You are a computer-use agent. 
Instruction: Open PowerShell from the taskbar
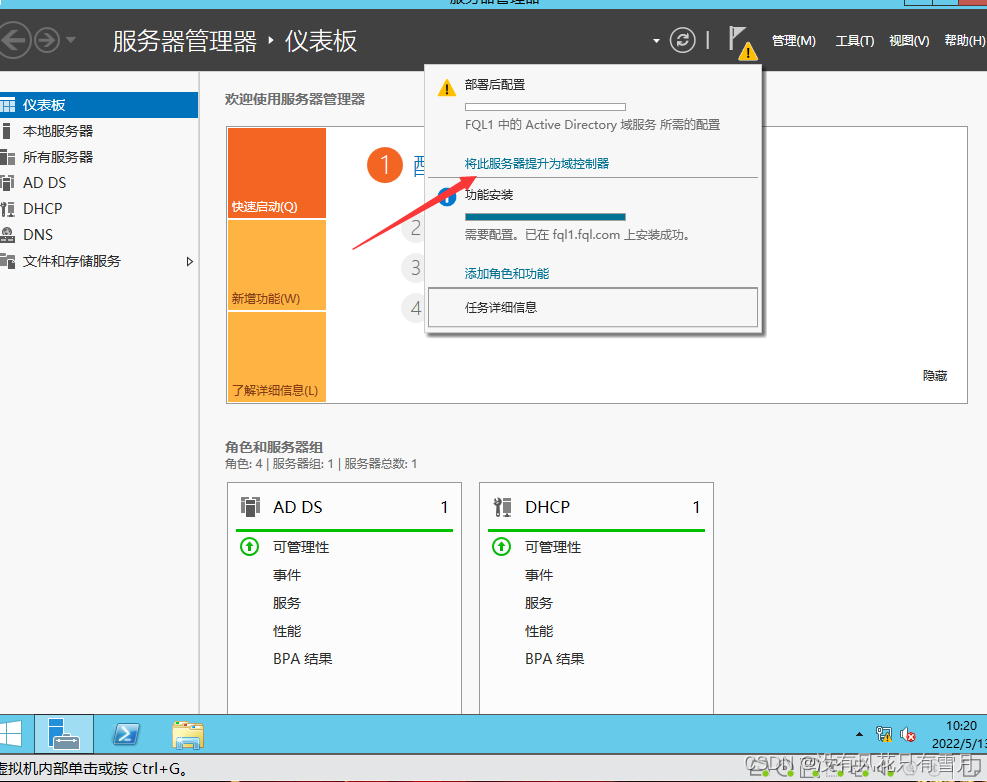126,734
